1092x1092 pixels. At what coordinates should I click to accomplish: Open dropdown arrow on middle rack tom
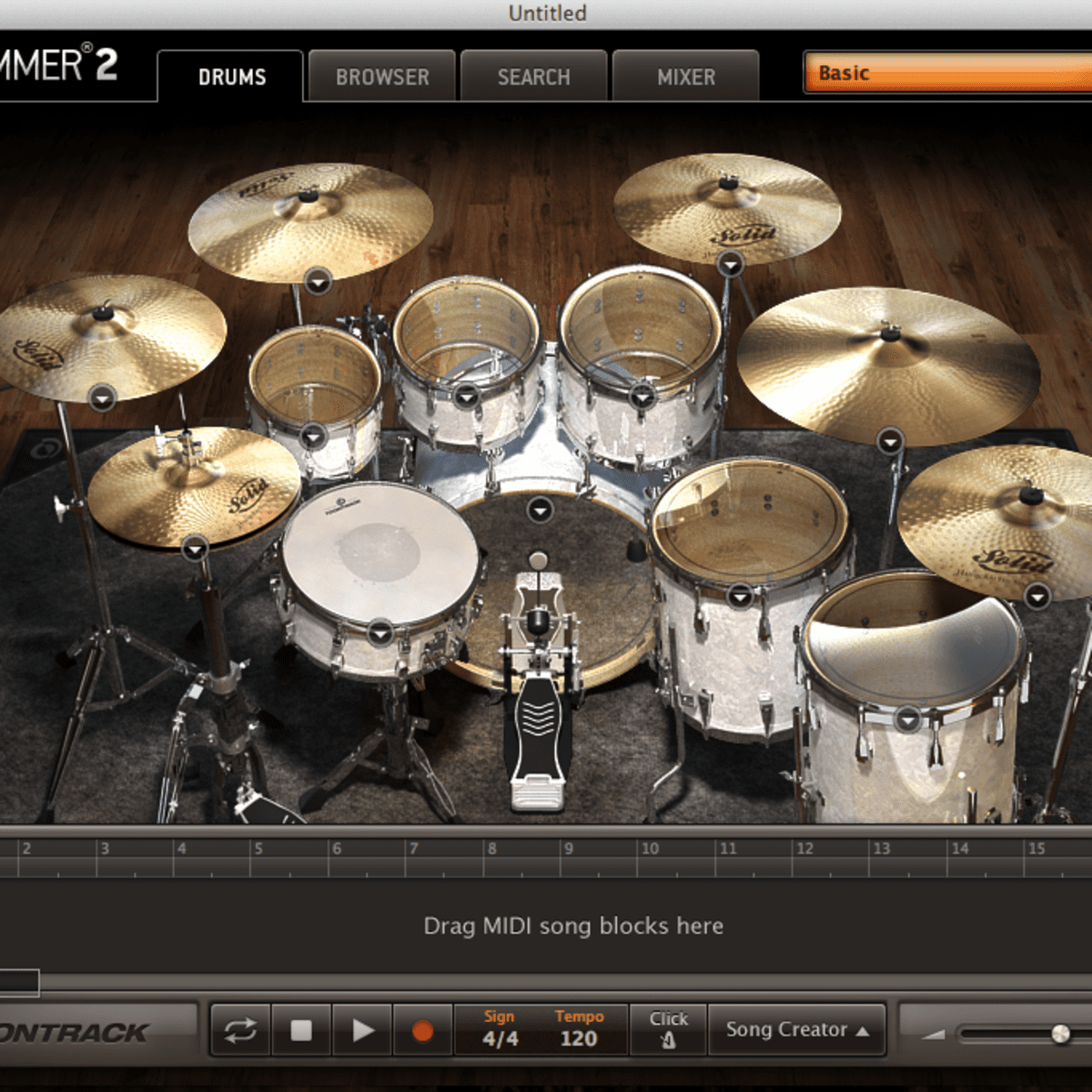coord(467,397)
